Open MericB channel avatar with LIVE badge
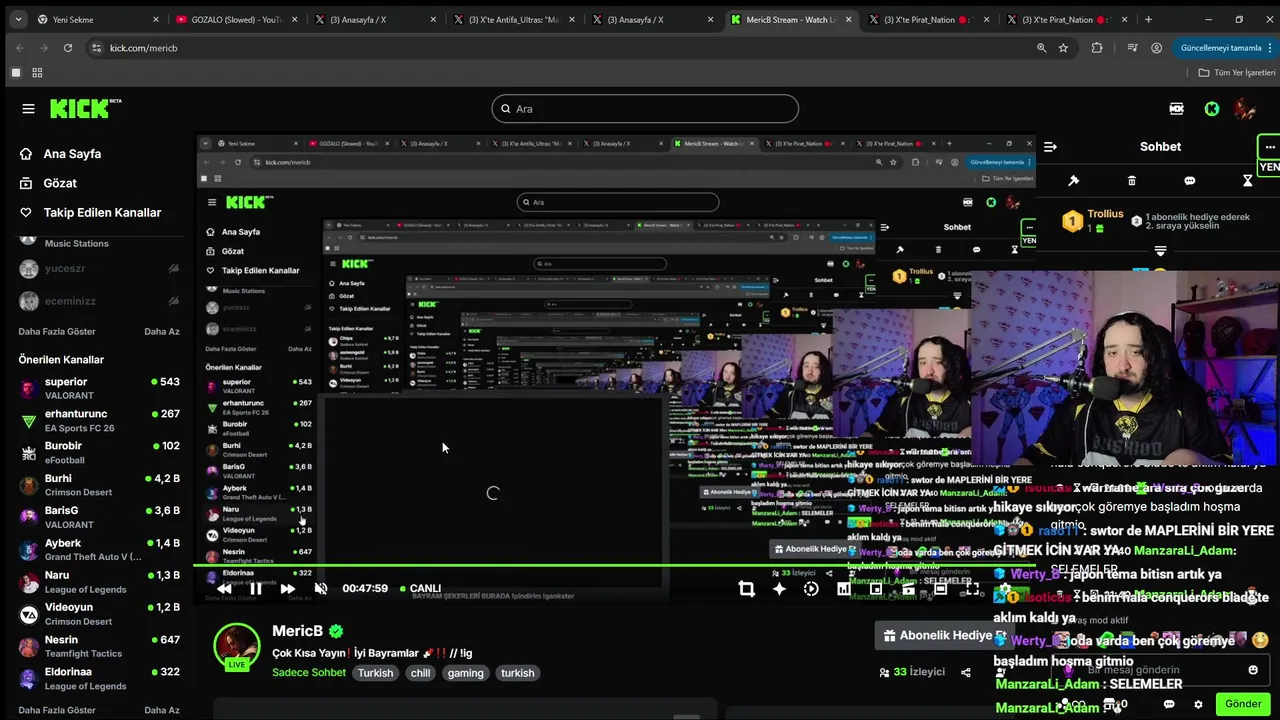 (237, 647)
